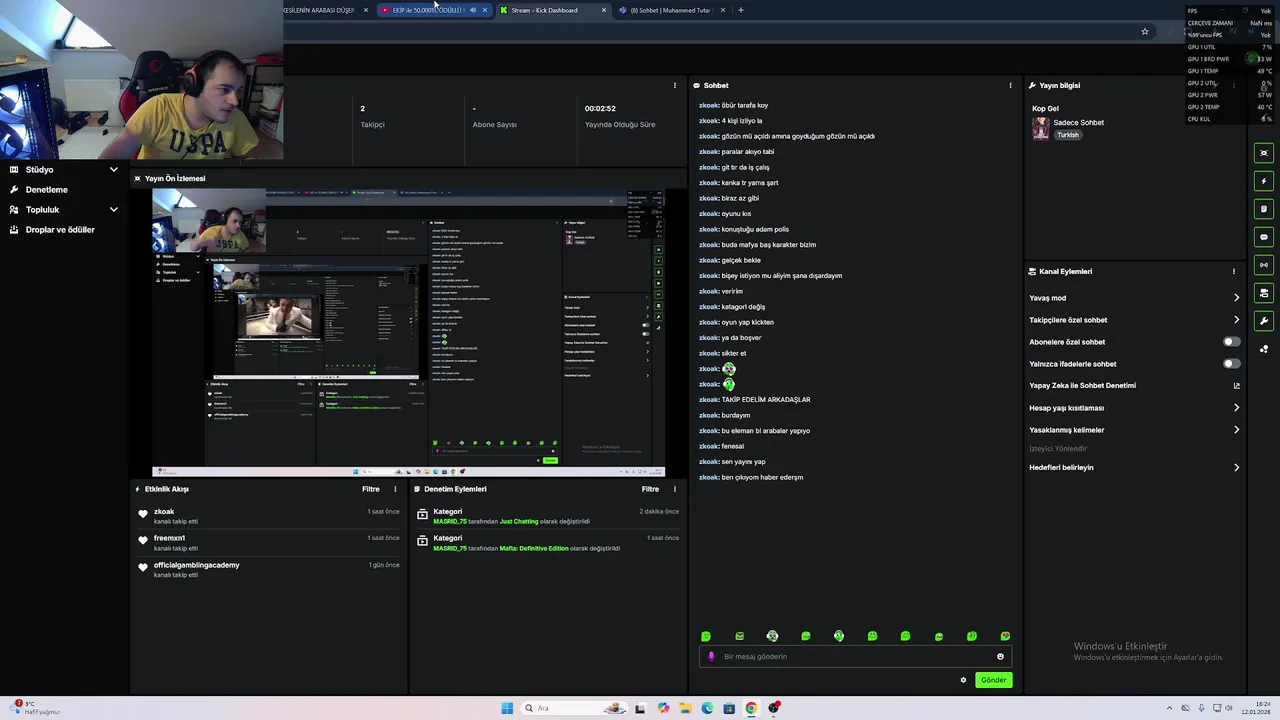
Task: Insert the last green emote with heart
Action: [x=1005, y=636]
